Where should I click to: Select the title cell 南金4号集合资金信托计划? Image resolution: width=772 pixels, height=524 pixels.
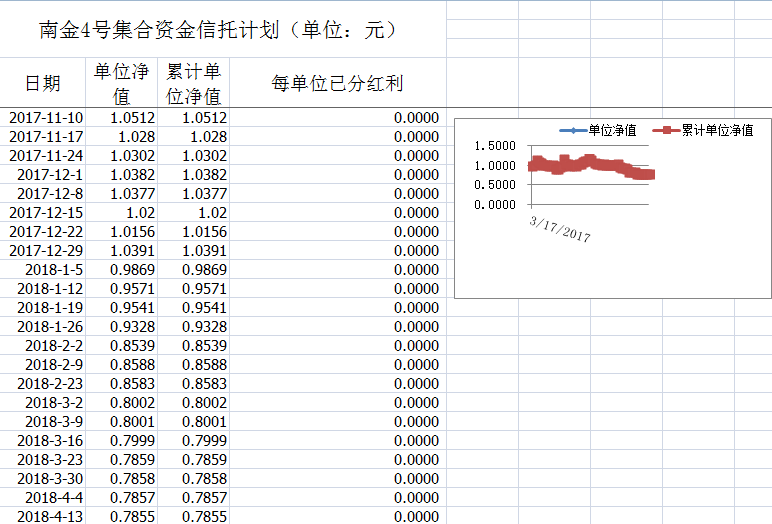tap(220, 30)
